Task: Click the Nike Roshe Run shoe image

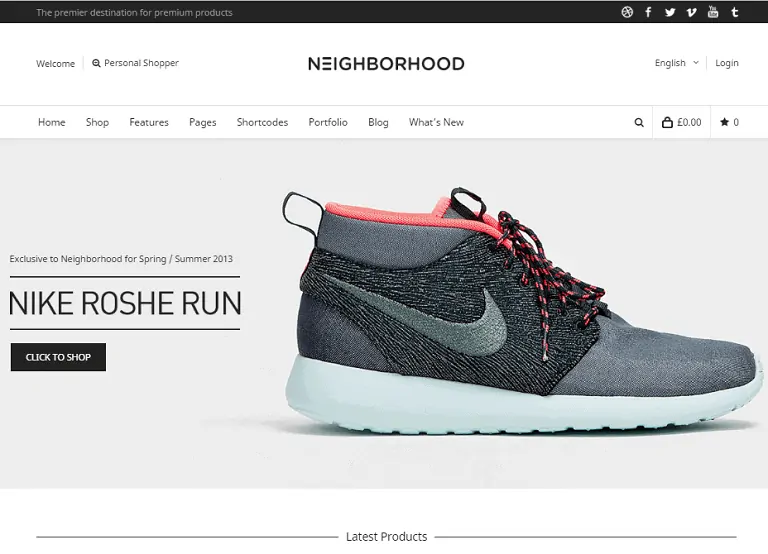Action: coord(522,311)
